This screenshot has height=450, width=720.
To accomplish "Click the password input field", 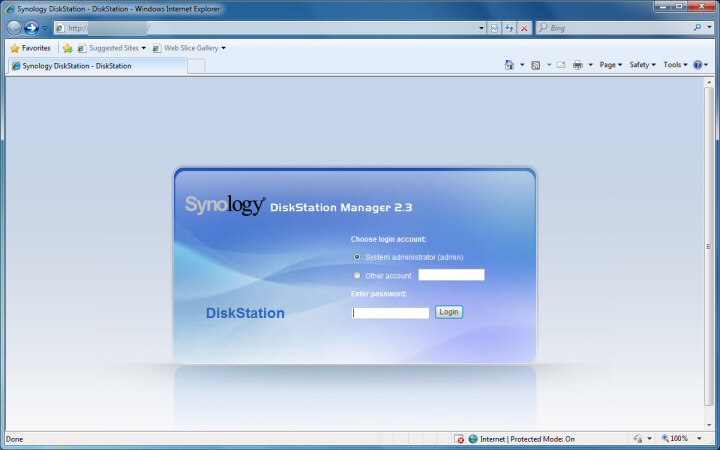I will coord(390,313).
